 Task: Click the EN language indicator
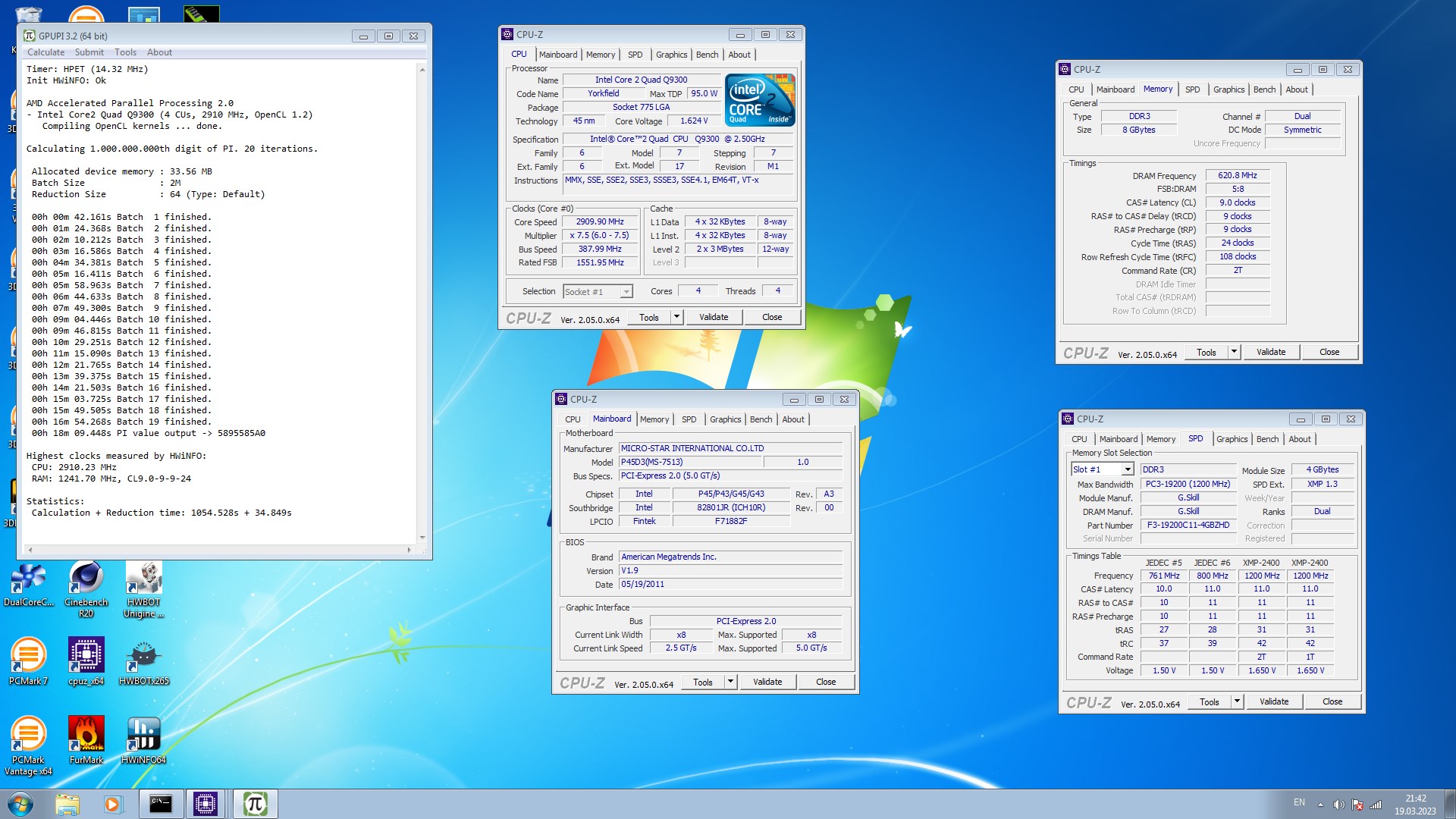pyautogui.click(x=1299, y=802)
